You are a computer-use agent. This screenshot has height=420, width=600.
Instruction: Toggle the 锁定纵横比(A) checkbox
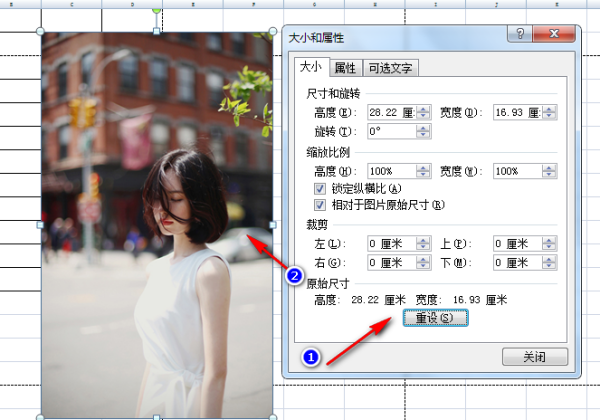click(320, 189)
